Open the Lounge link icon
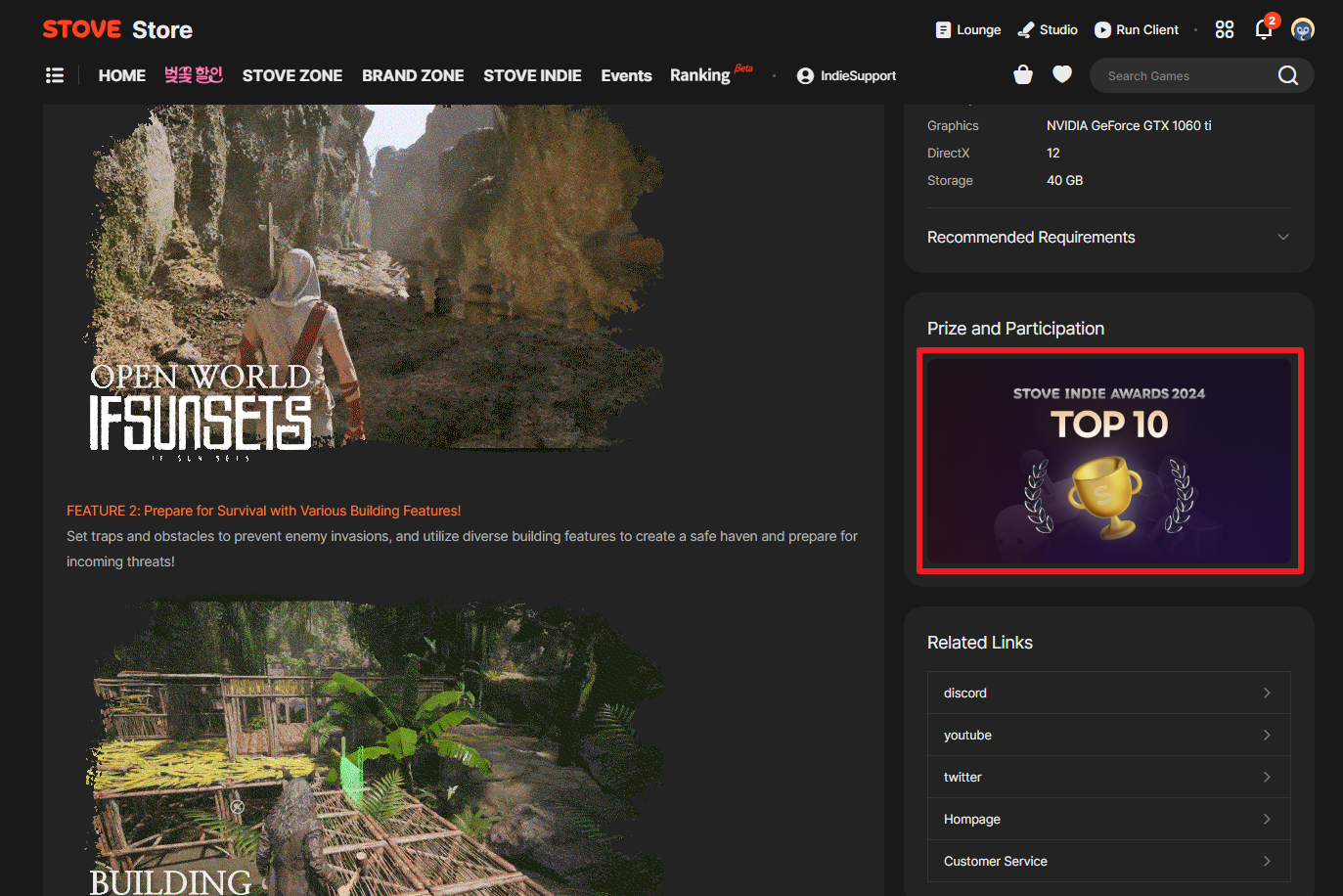Image resolution: width=1343 pixels, height=896 pixels. [943, 30]
